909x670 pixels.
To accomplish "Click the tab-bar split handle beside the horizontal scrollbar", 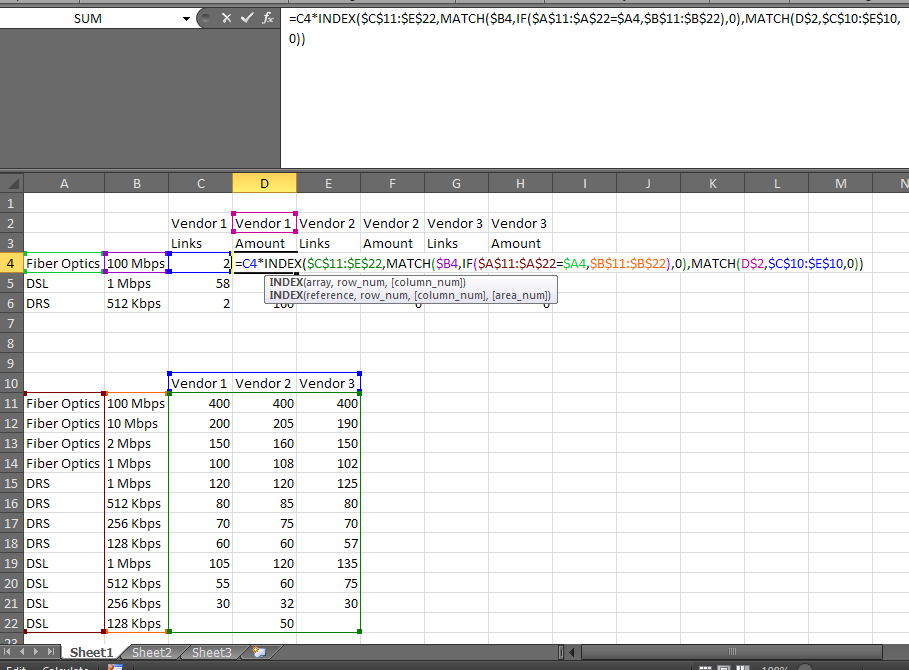I will 561,653.
